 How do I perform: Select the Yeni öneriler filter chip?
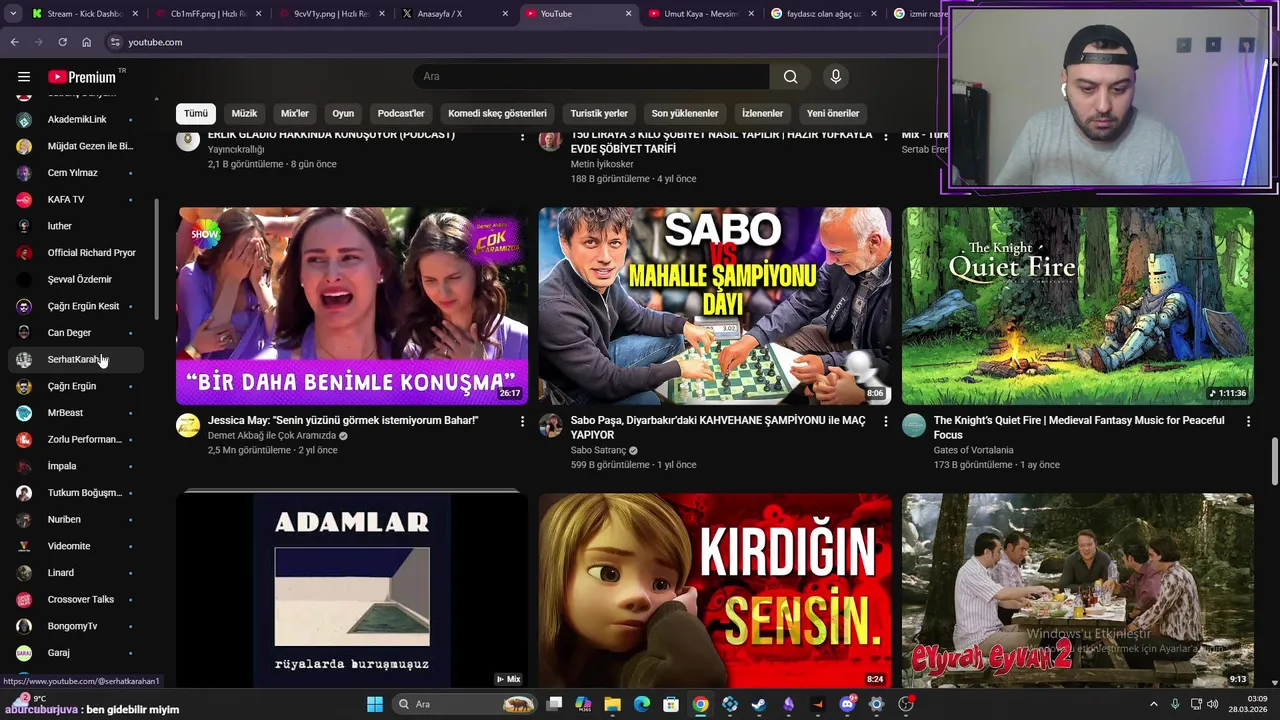(x=833, y=113)
